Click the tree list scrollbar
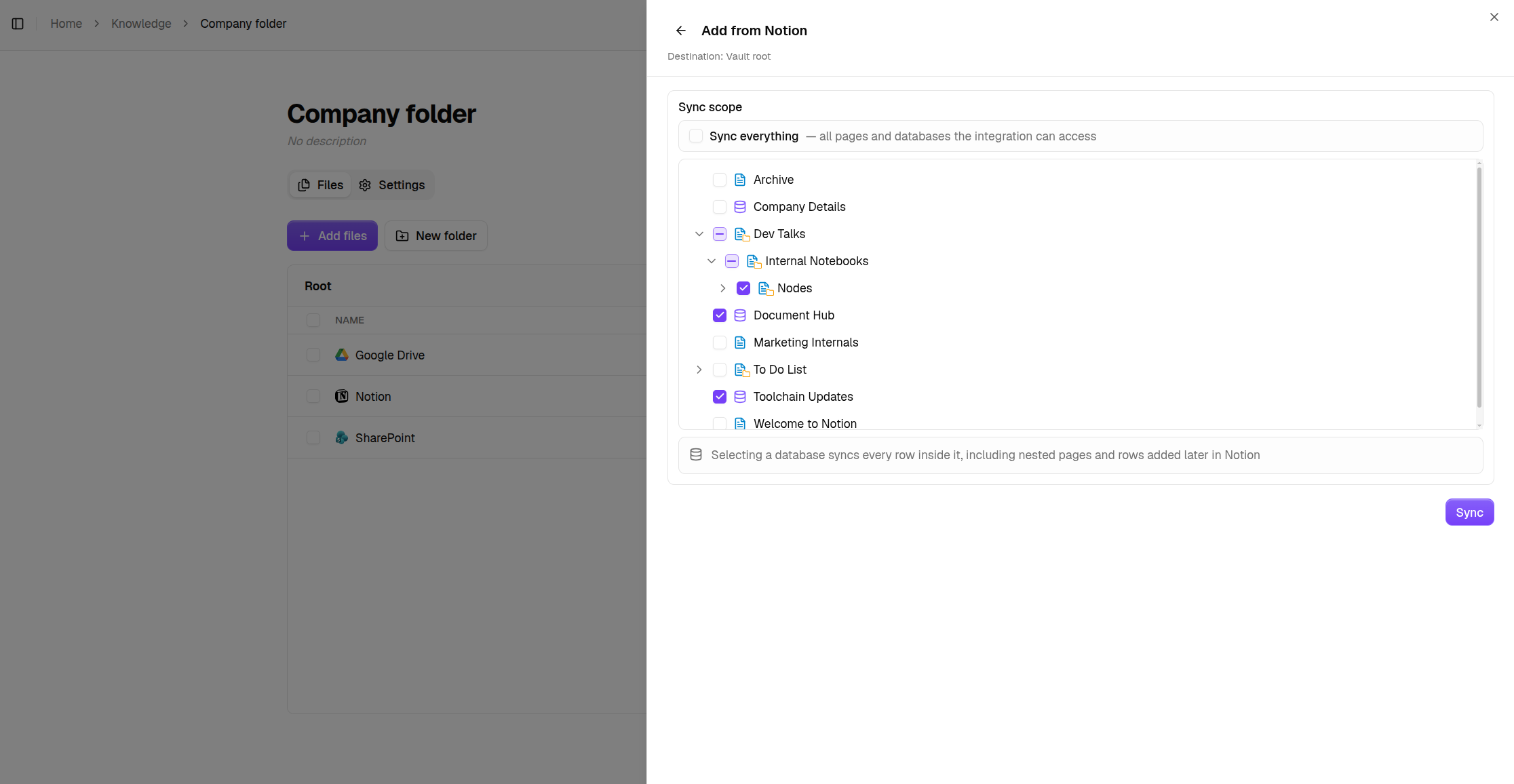Screen dimensions: 1514x784 pyautogui.click(x=1479, y=287)
